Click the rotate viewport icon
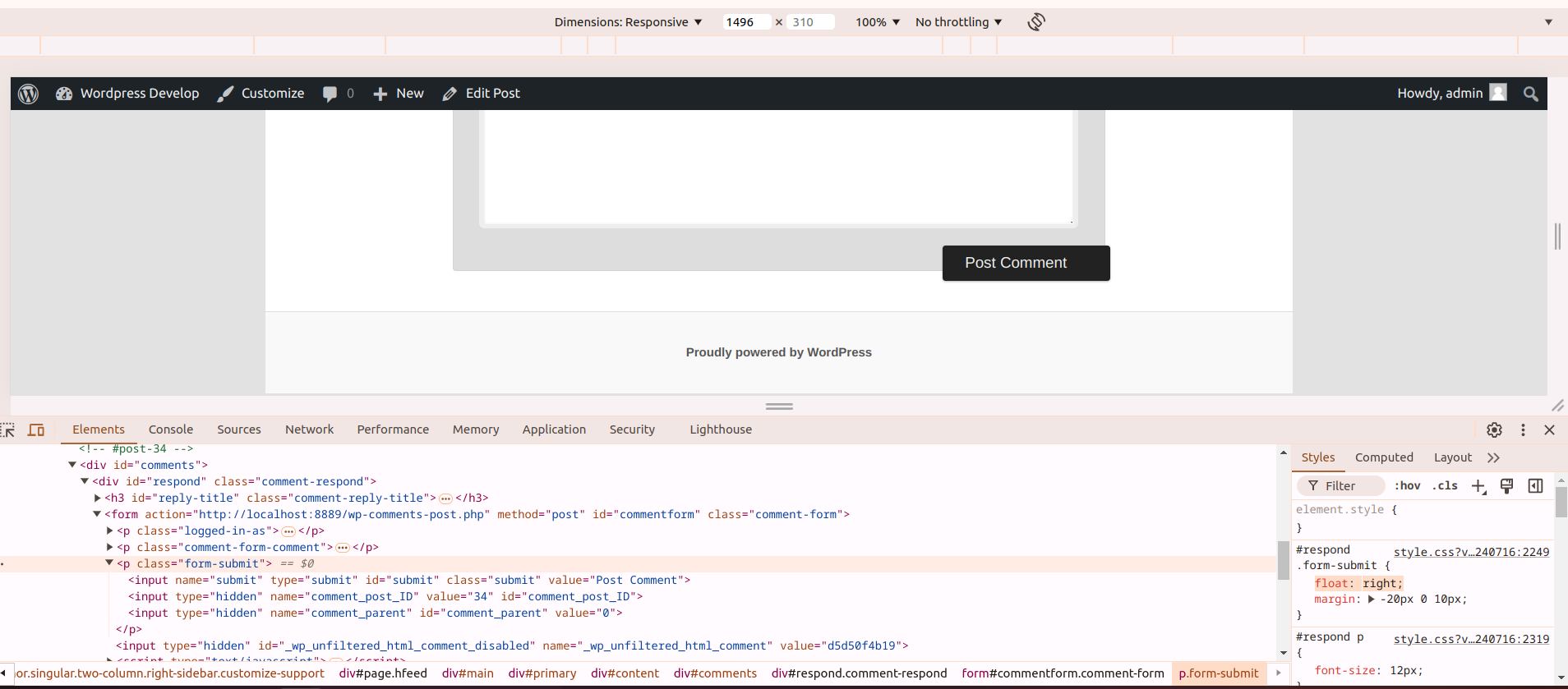 [1036, 22]
